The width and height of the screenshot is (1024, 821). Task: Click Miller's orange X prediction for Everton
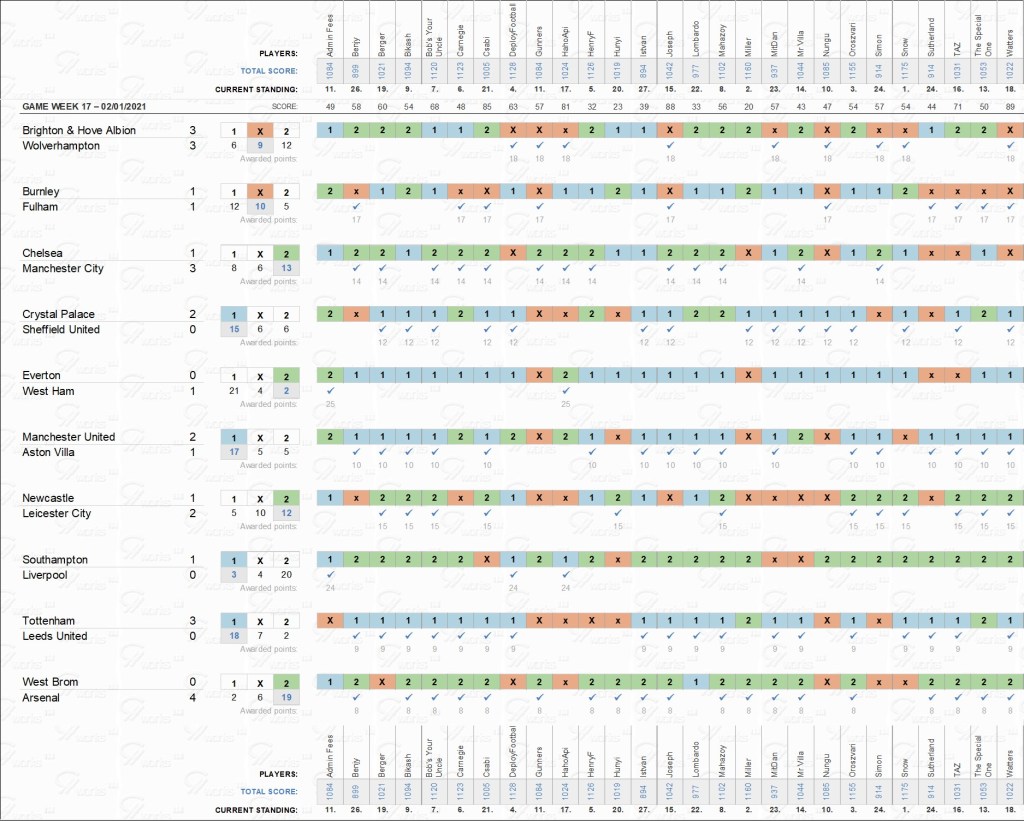747,376
